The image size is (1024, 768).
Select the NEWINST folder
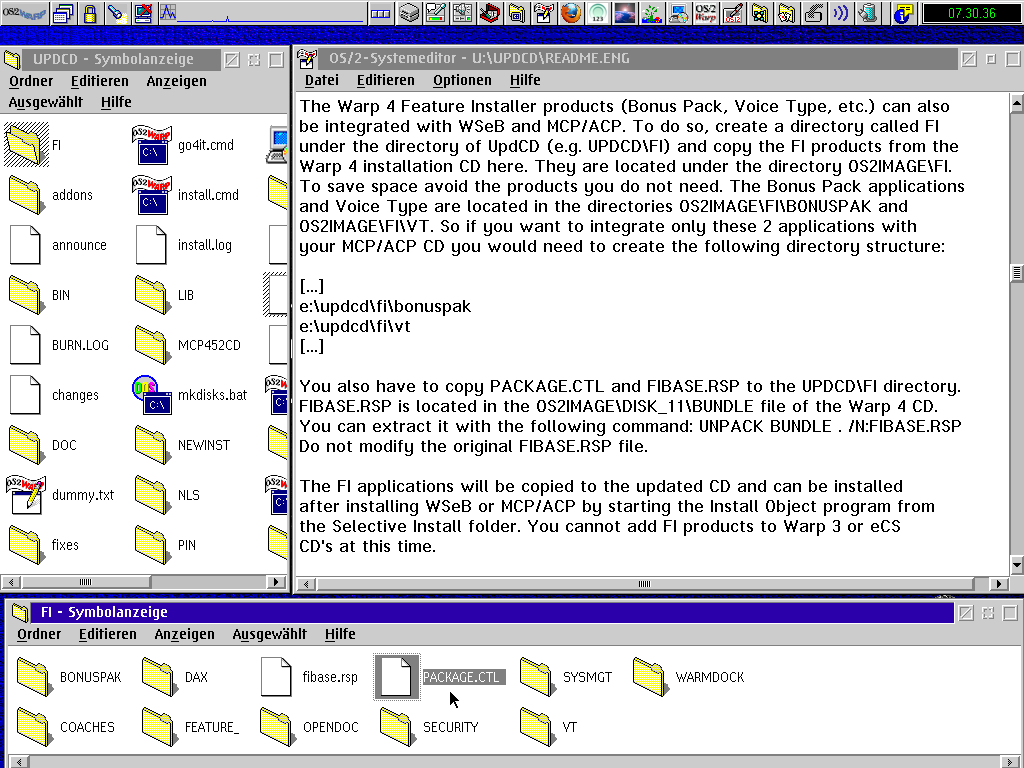[151, 445]
